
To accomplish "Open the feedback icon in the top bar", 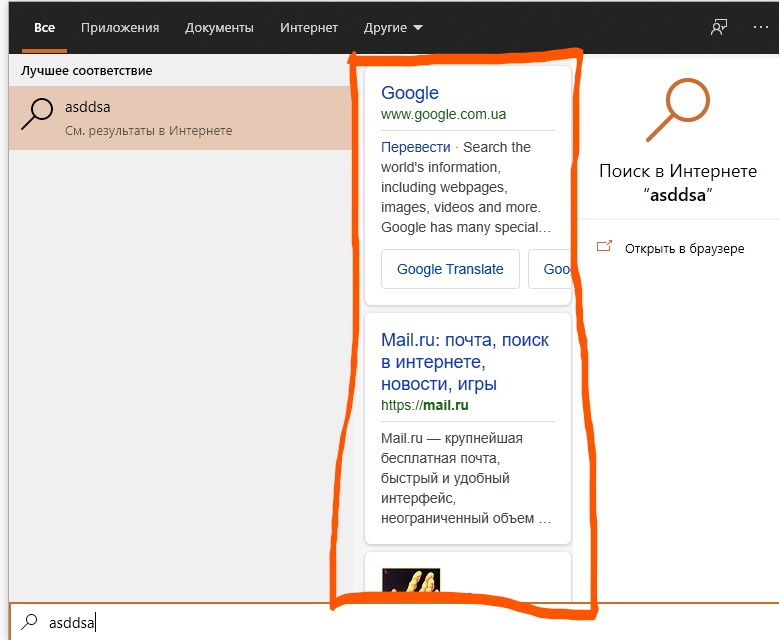I will click(x=719, y=27).
